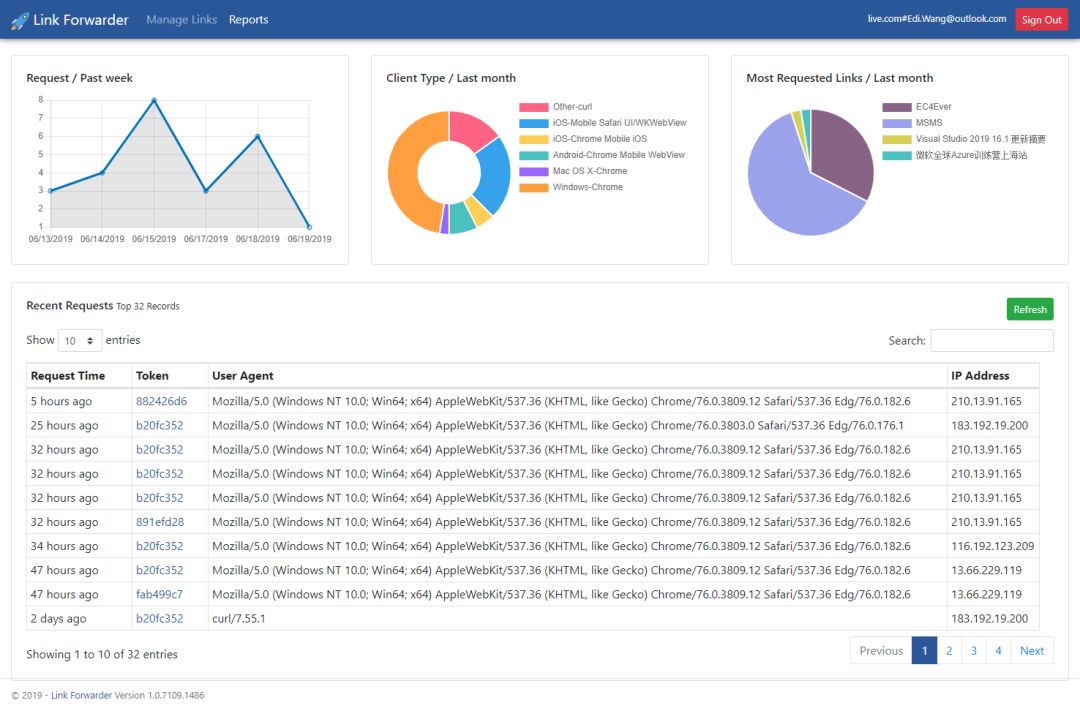
Task: Click the orange Windows-Chrome donut segment
Action: 404,172
